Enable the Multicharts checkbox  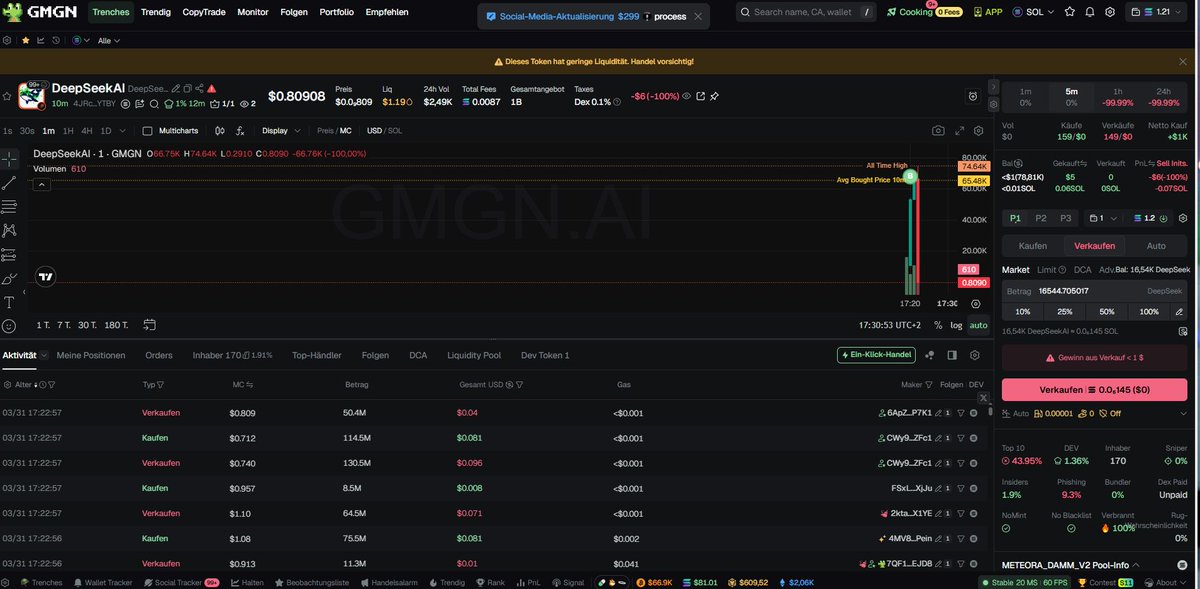pos(148,131)
